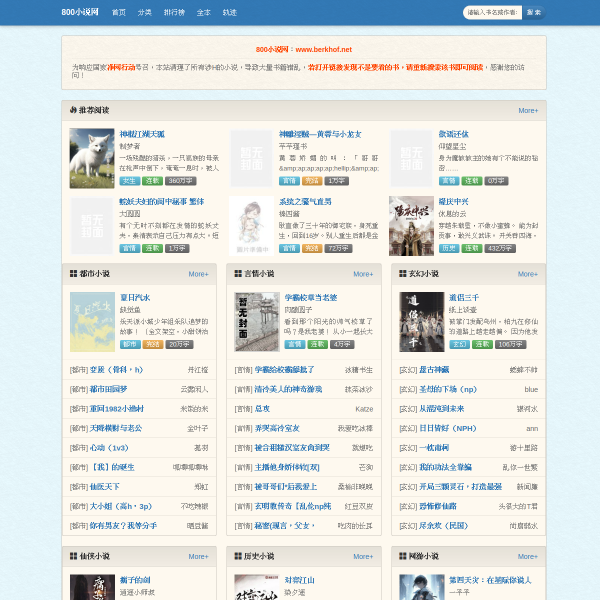Open 你有男友？我等分手 in the 都市 list

pos(123,526)
